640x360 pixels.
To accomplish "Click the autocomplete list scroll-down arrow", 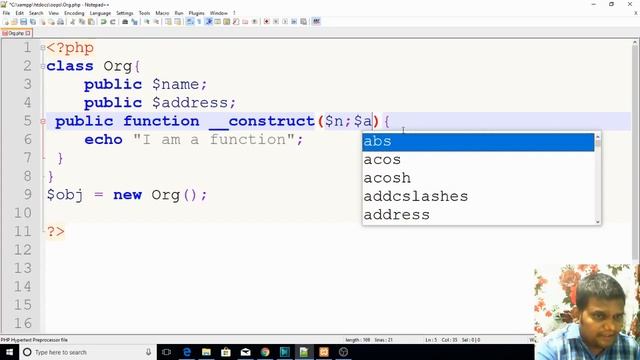I will click(x=598, y=222).
